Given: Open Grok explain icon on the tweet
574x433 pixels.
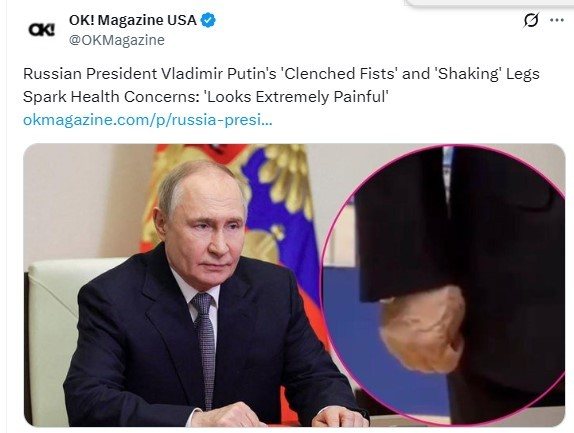Looking at the screenshot, I should pyautogui.click(x=531, y=20).
